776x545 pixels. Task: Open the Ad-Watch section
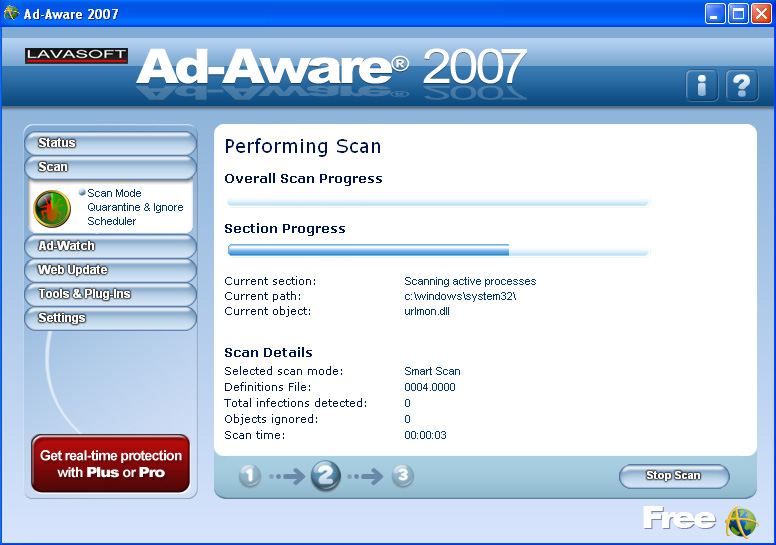pos(110,246)
